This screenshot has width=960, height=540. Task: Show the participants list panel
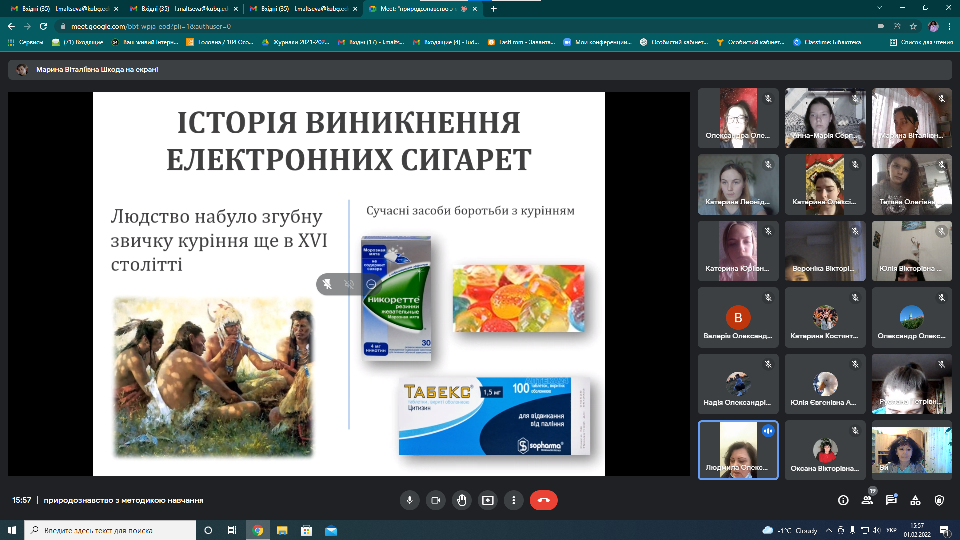click(867, 500)
